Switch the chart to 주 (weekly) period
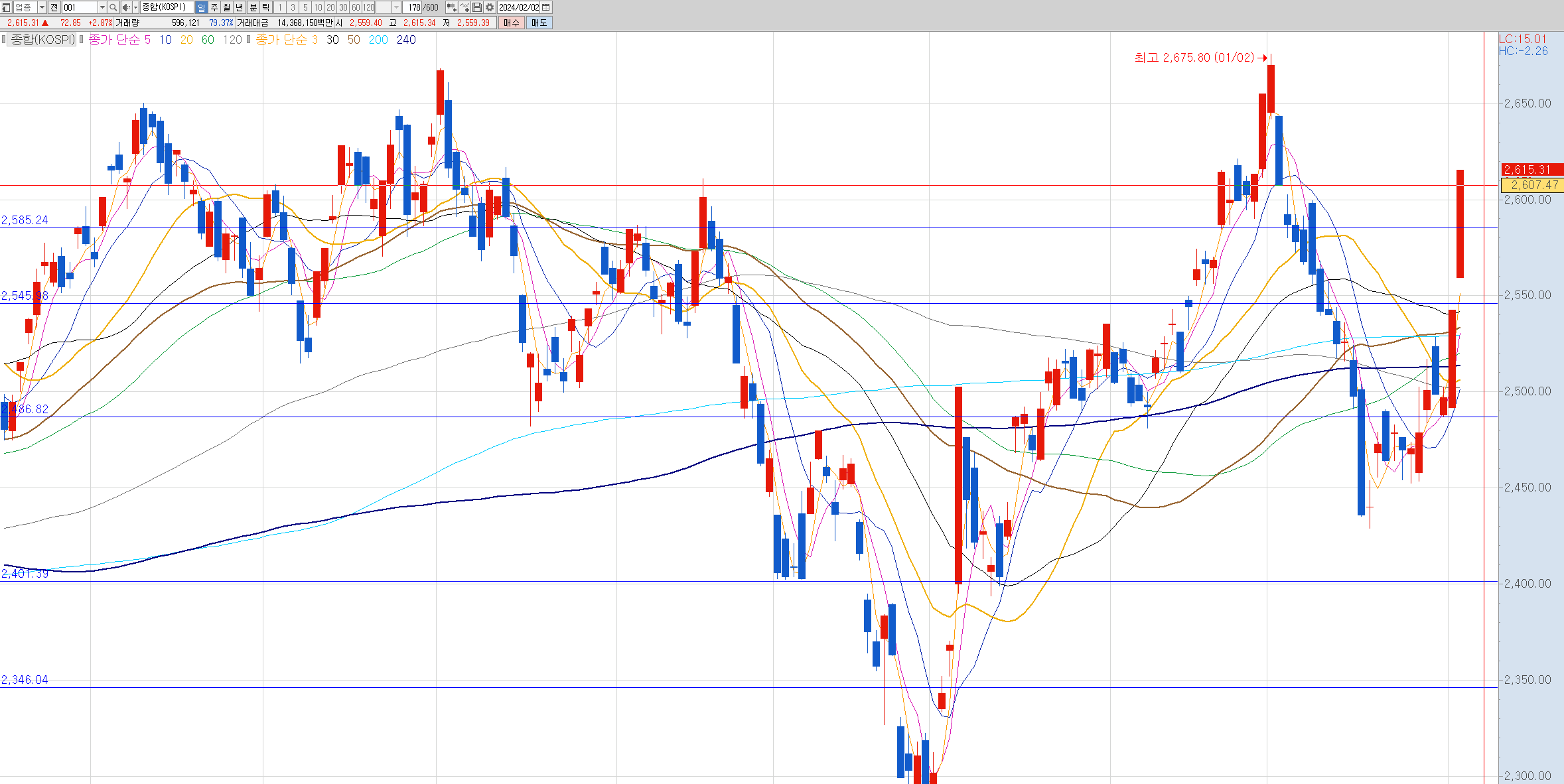Image resolution: width=1564 pixels, height=784 pixels. 214,7
